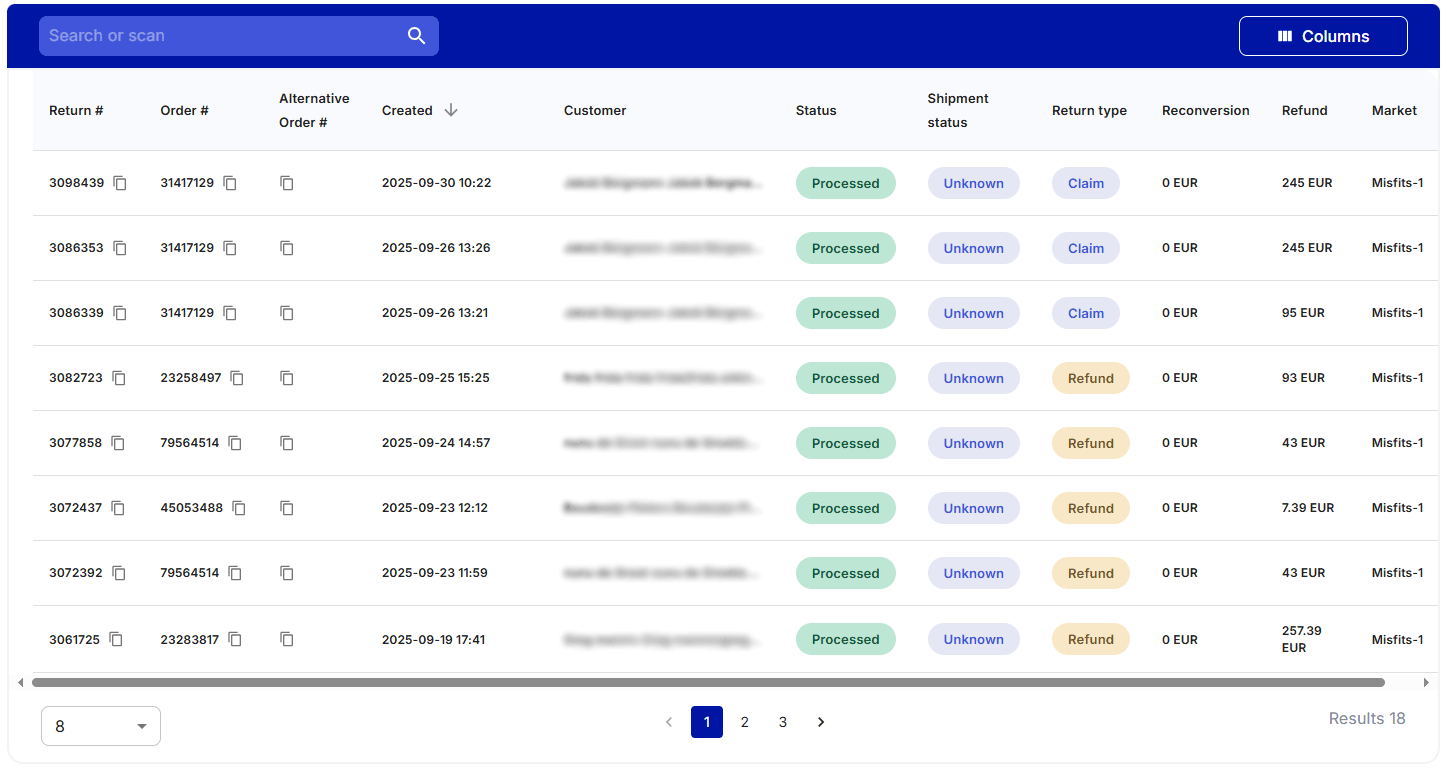Click the search magnifier icon
The height and width of the screenshot is (768, 1447).
[x=417, y=35]
